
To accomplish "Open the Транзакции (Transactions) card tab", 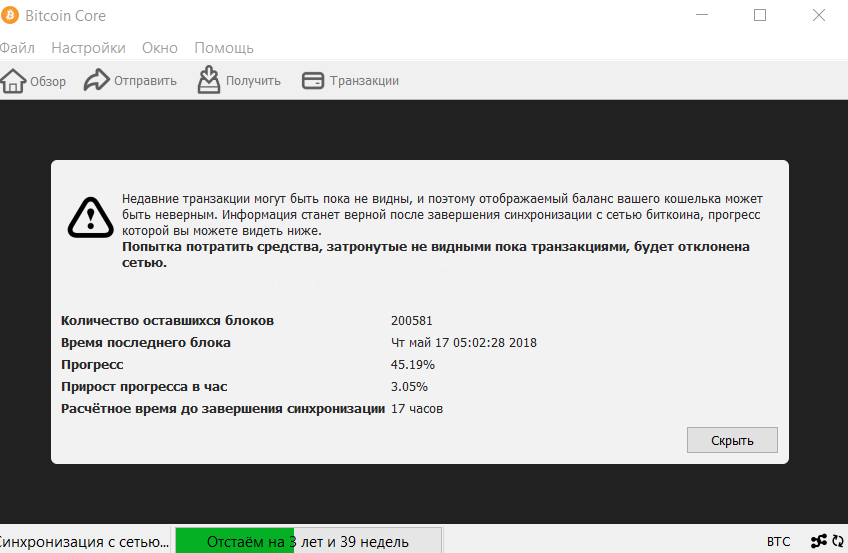I will (x=350, y=81).
